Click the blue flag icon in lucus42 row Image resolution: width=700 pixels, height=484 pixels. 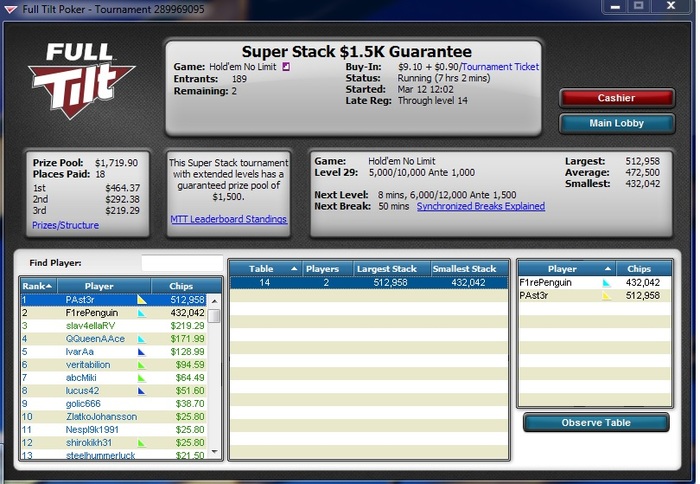[x=142, y=391]
